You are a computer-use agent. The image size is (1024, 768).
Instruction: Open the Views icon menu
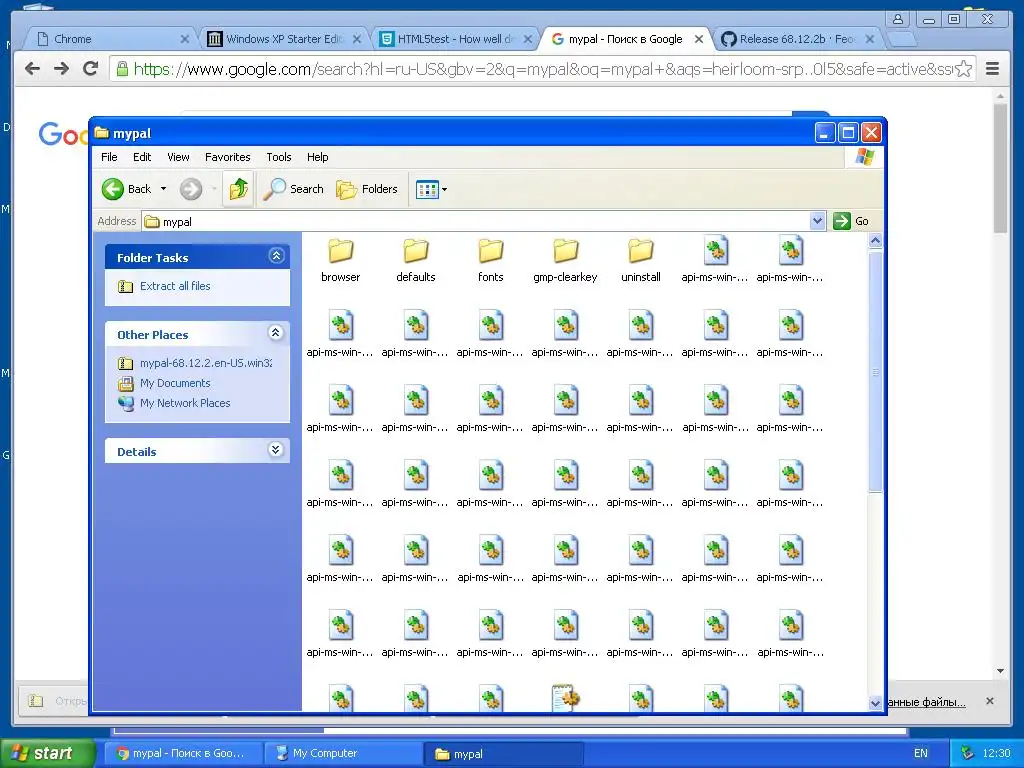(x=426, y=190)
